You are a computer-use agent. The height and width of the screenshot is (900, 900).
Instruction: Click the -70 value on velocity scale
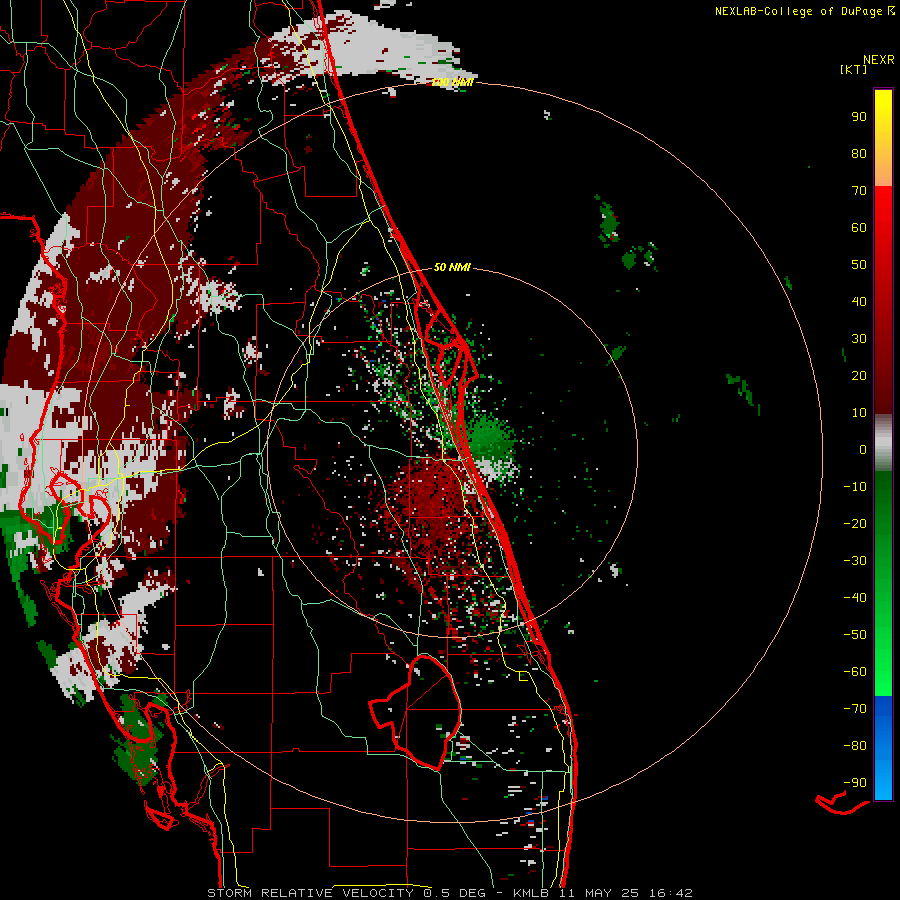point(855,709)
